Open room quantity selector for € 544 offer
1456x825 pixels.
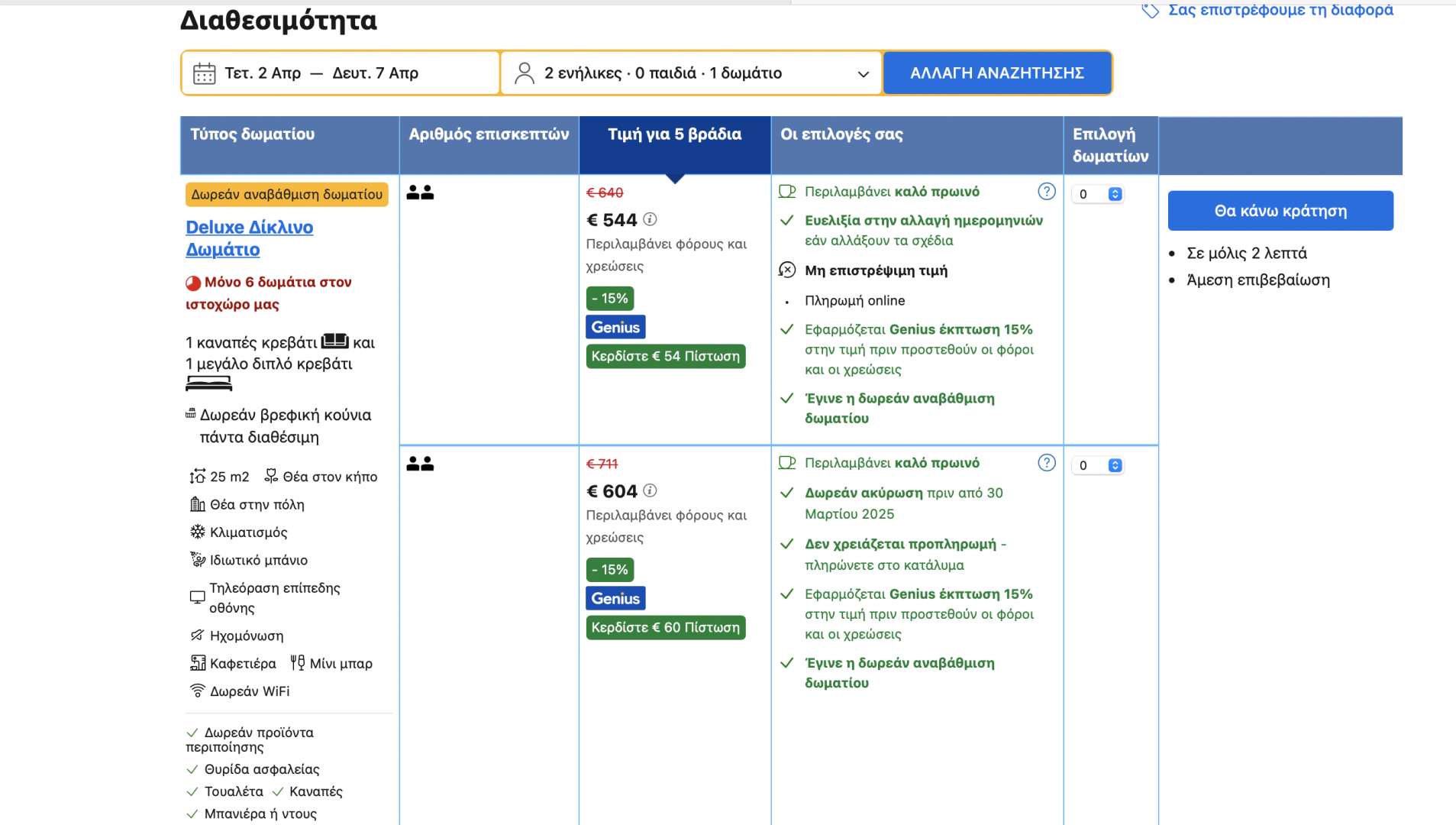[1098, 194]
